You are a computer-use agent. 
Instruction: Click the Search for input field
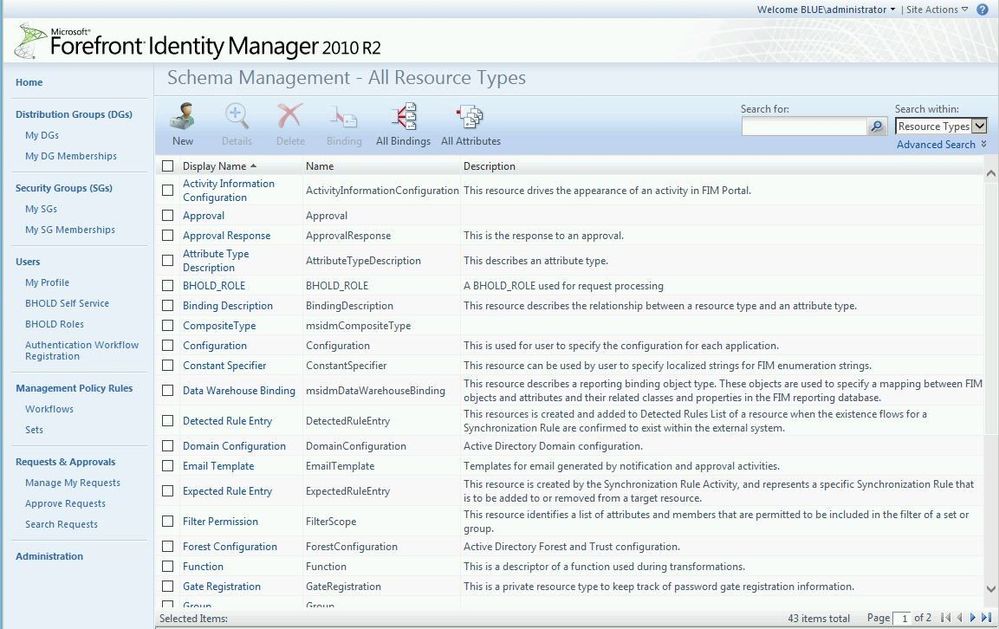804,126
